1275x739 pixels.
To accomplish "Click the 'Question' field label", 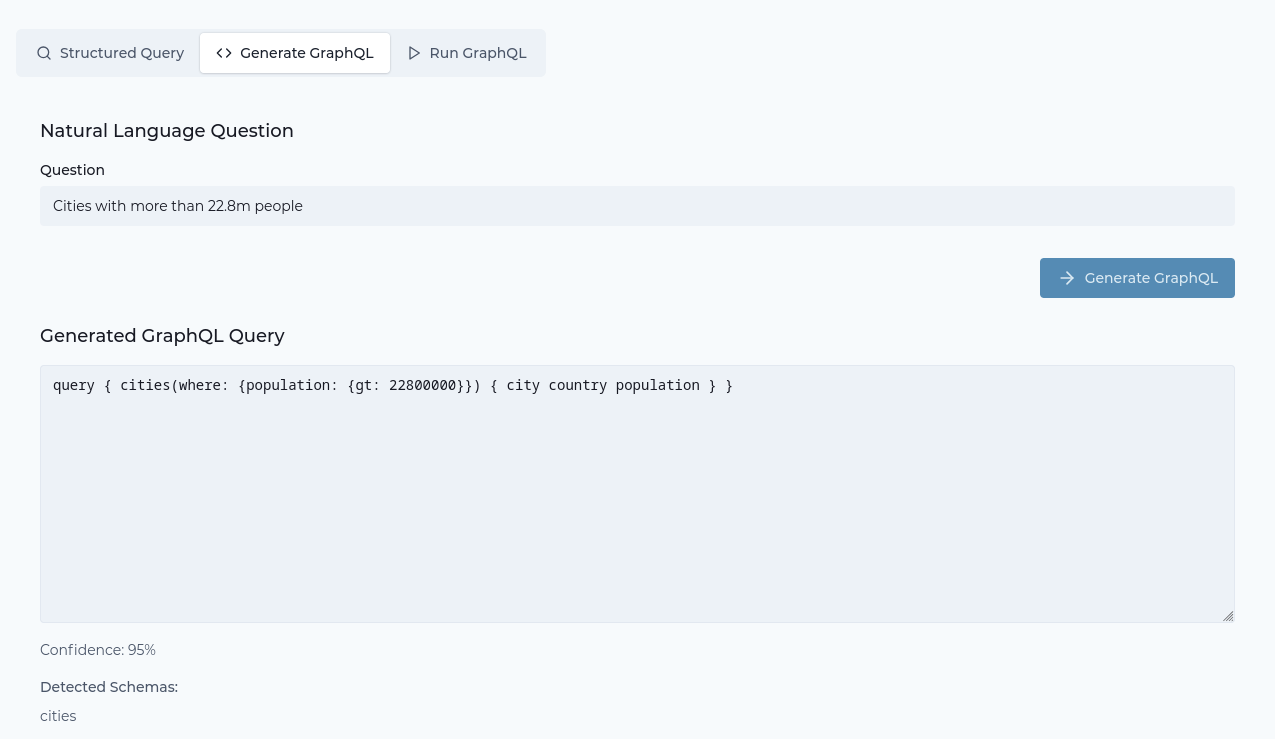I will point(72,170).
